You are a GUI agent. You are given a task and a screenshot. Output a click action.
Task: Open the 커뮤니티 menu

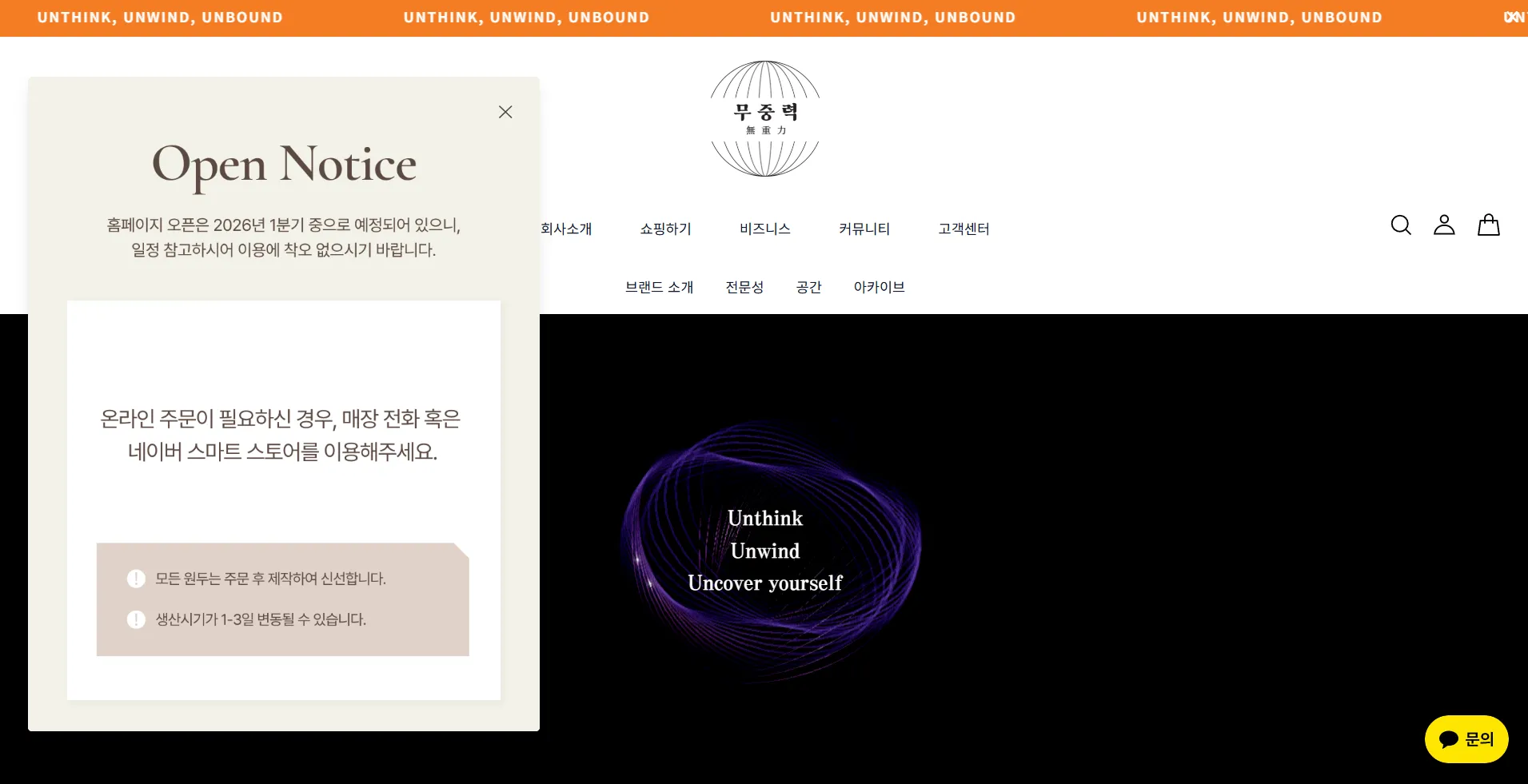pyautogui.click(x=864, y=229)
